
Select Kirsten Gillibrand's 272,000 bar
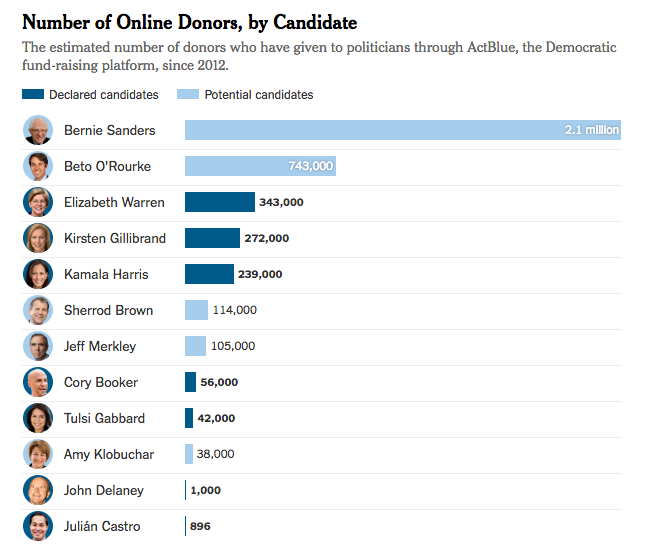212,238
